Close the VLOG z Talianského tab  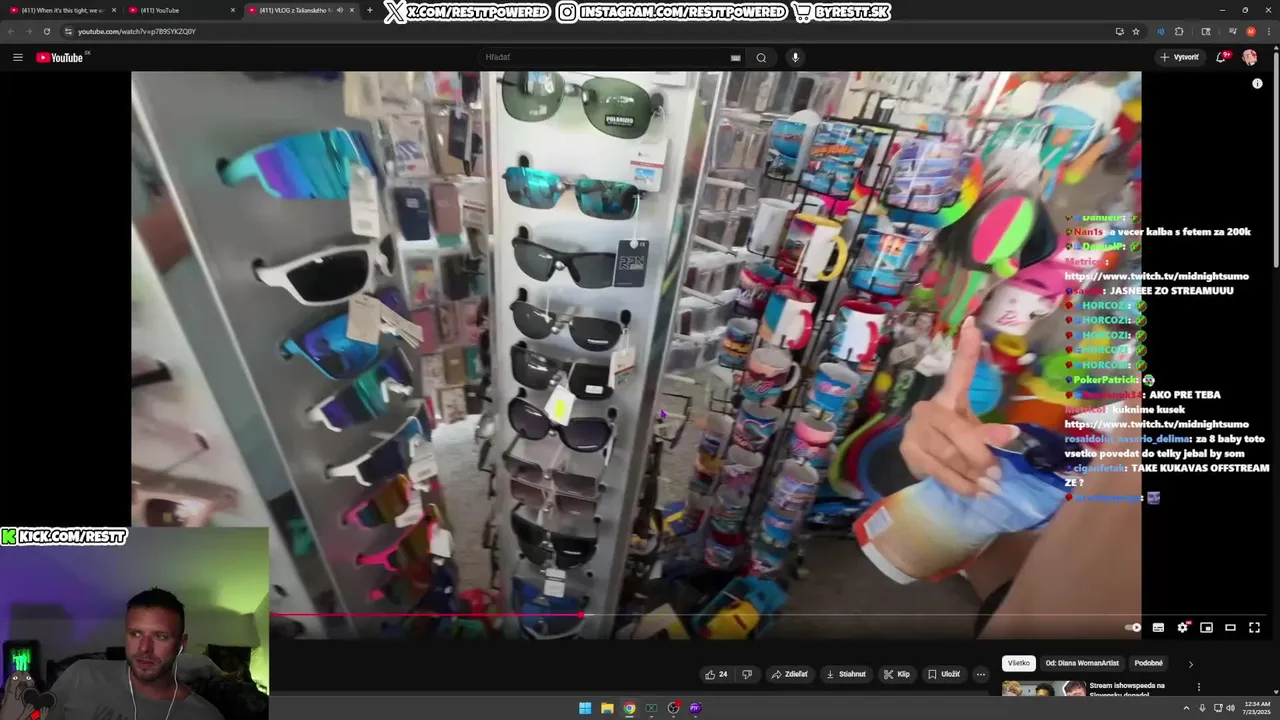click(352, 10)
